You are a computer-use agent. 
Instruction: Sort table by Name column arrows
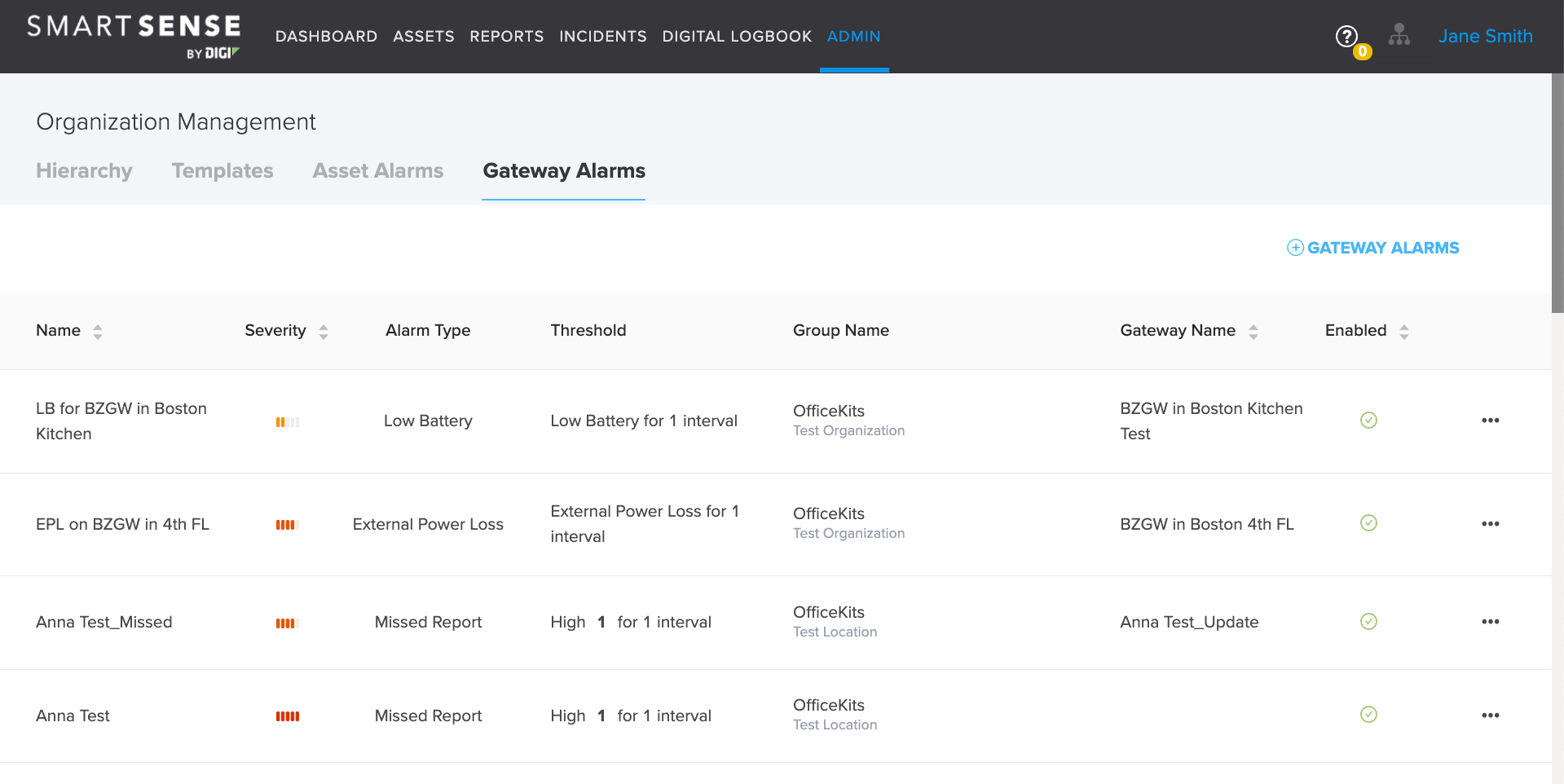98,332
